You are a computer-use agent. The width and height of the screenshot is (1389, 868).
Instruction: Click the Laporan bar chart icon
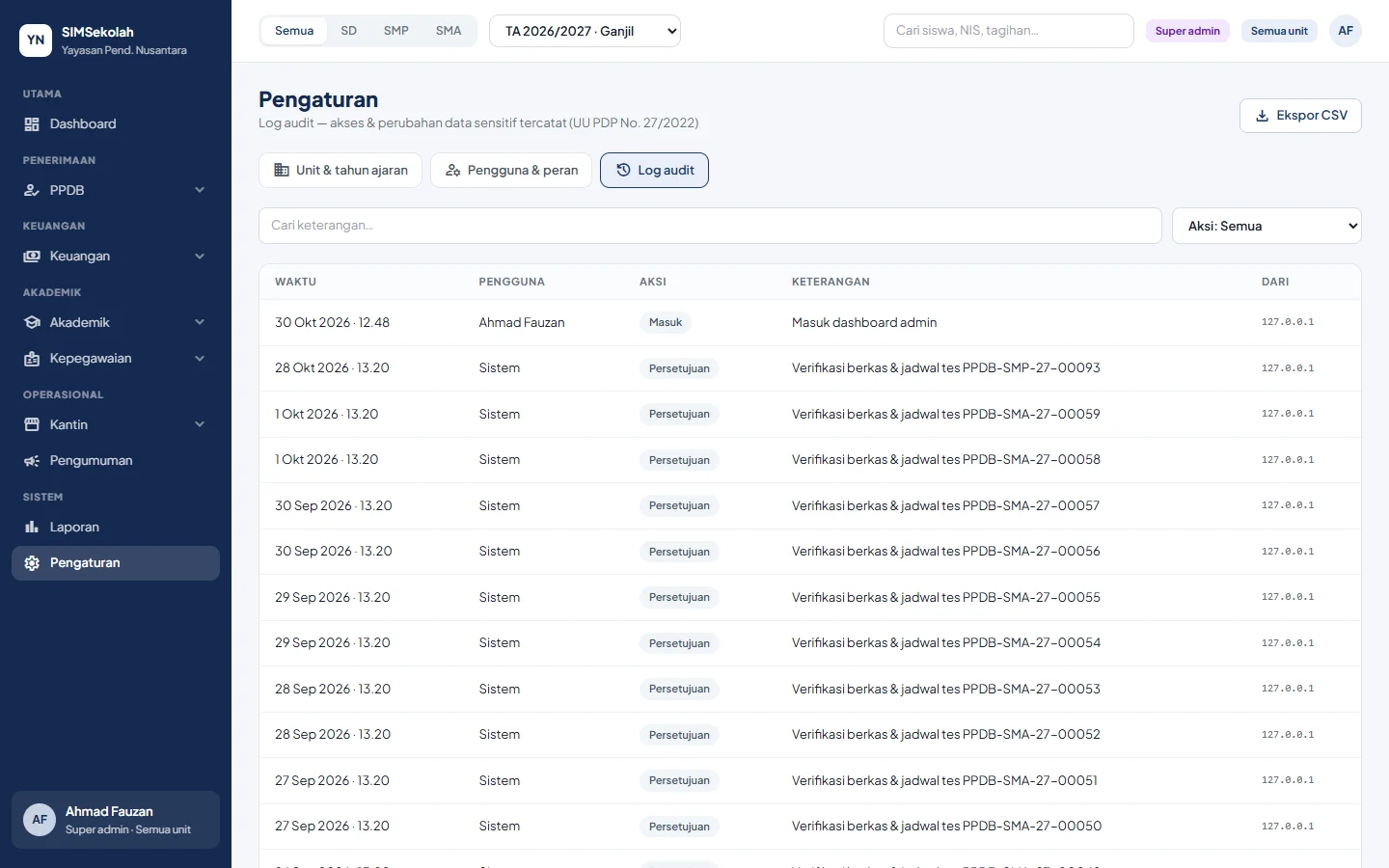32,528
